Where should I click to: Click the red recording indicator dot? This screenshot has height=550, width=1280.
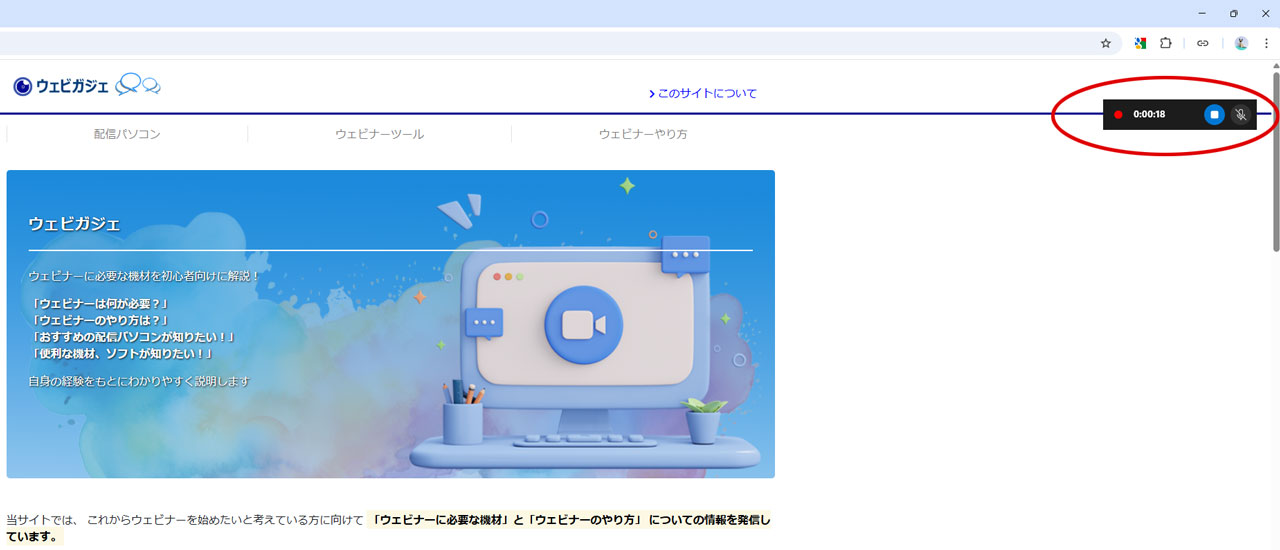pos(1118,115)
